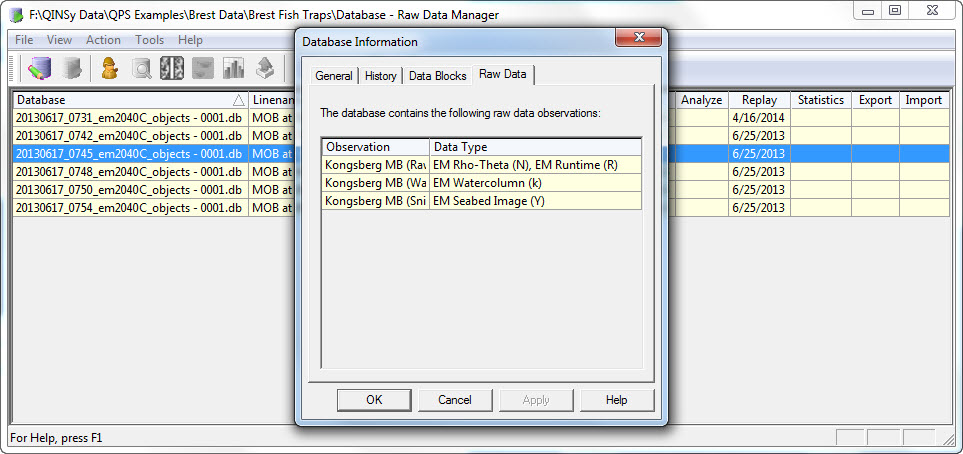Click the 4/16/2014 replay date cell

pos(759,118)
